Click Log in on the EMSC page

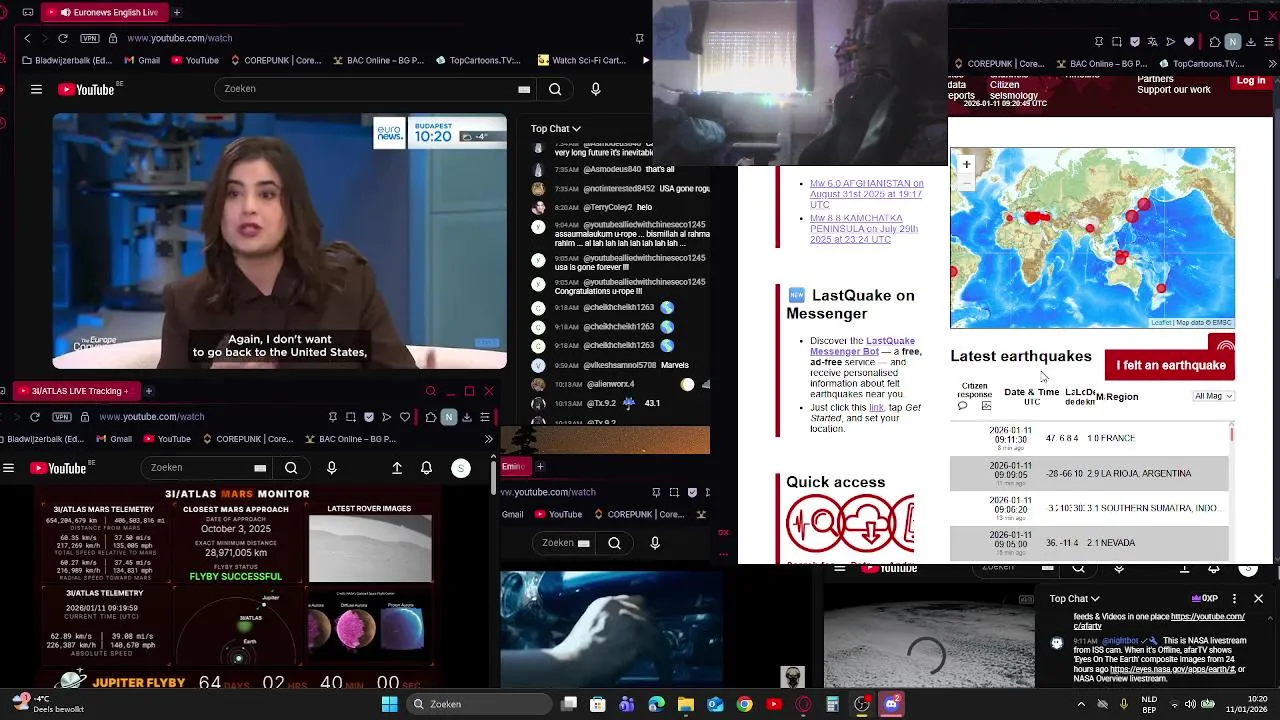(1251, 81)
